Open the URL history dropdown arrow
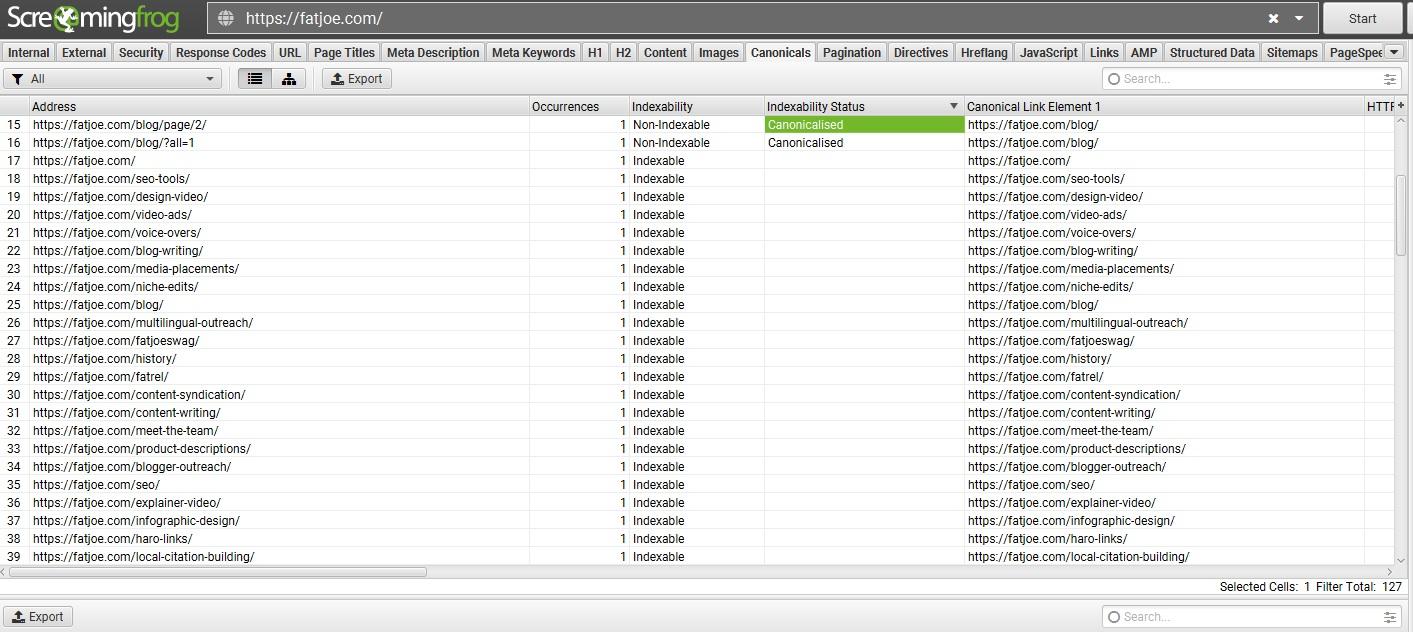This screenshot has height=632, width=1413. tap(1299, 19)
